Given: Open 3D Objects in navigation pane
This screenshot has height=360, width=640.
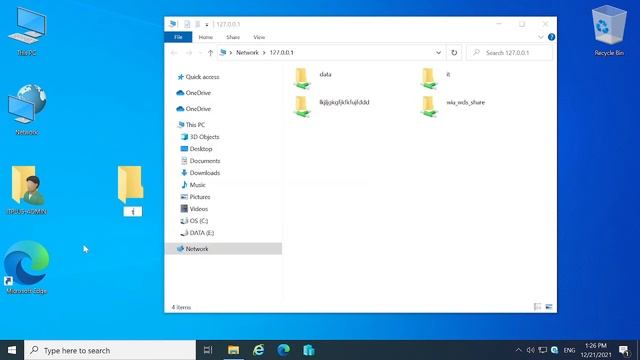Looking at the screenshot, I should 200,137.
